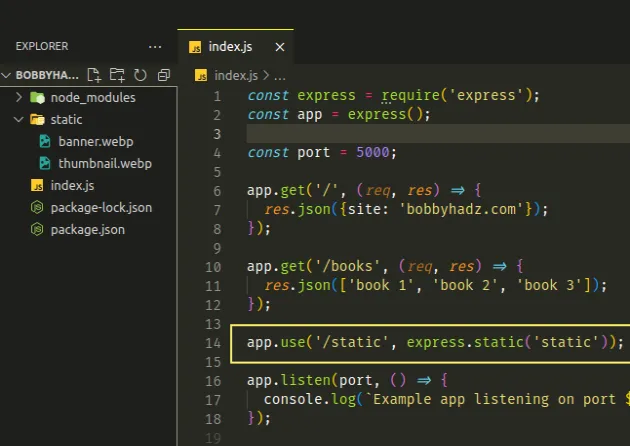Click Node icon beside package-lock.json
Image resolution: width=630 pixels, height=446 pixels.
click(37, 208)
